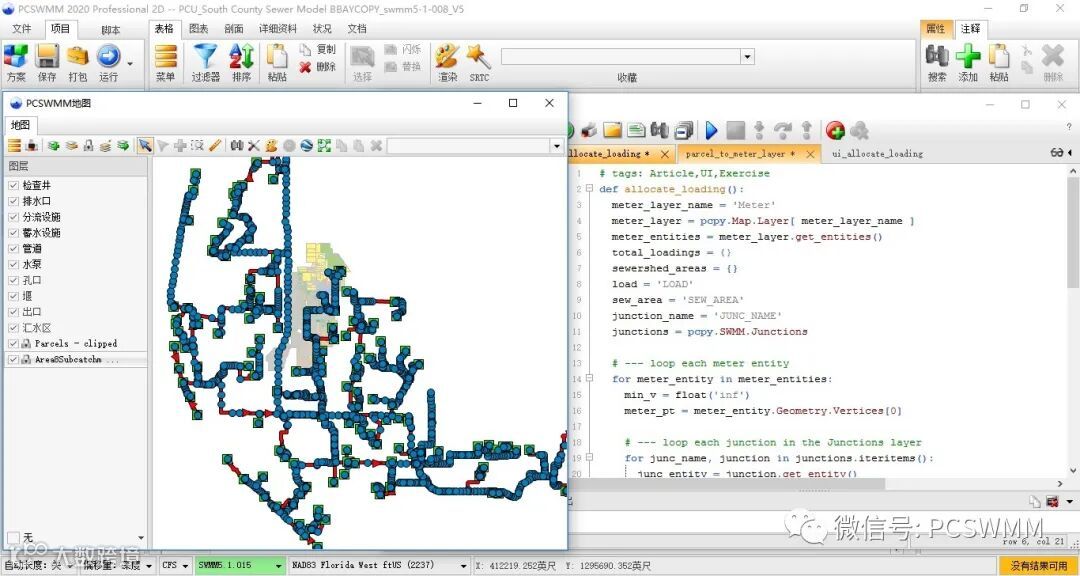Open the 渲染 render palette tool
This screenshot has width=1080, height=576.
click(447, 58)
